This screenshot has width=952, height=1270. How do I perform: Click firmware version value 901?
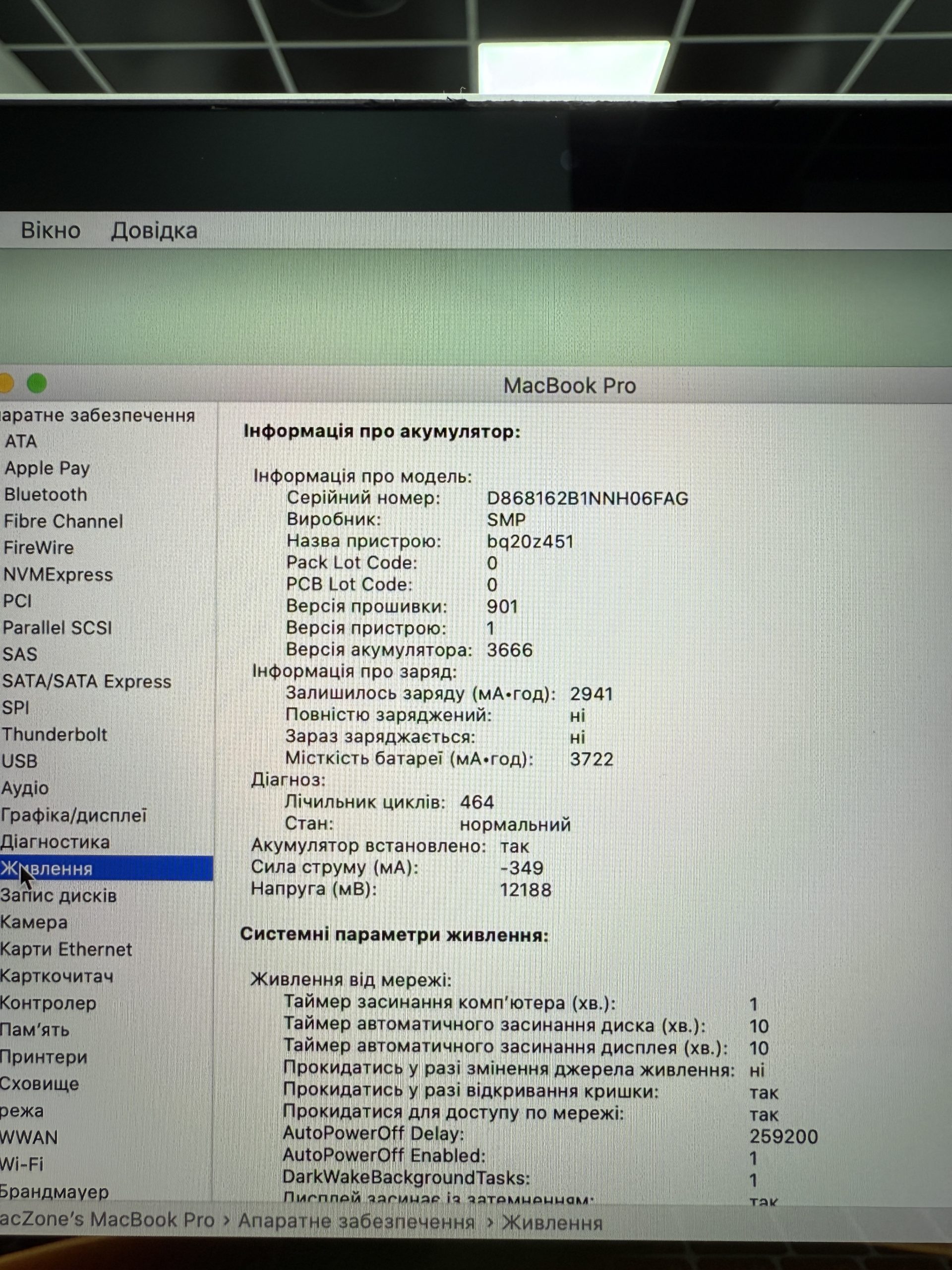point(502,607)
